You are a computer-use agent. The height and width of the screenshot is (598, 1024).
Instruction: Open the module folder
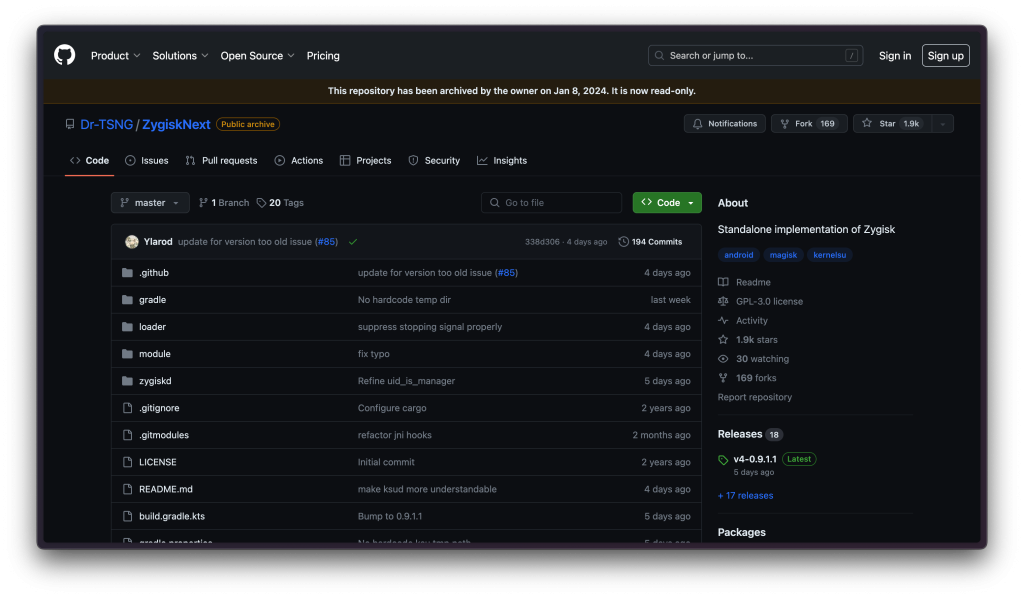tap(155, 354)
